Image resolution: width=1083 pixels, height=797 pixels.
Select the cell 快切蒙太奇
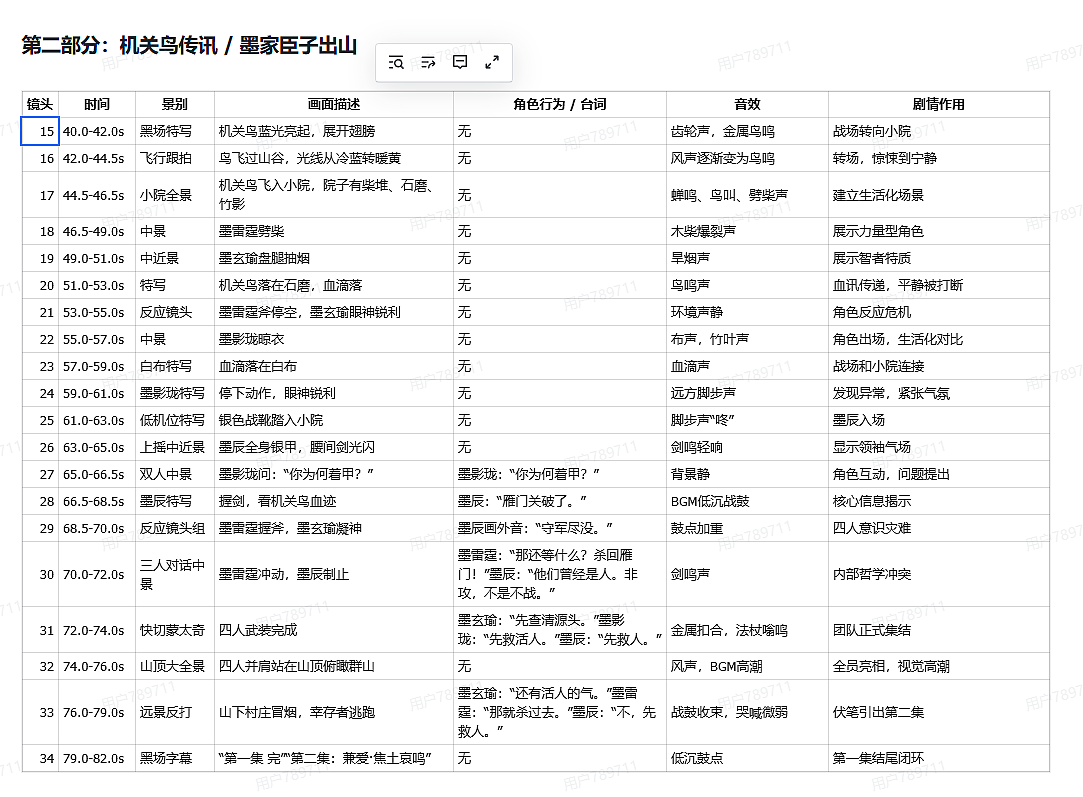175,630
